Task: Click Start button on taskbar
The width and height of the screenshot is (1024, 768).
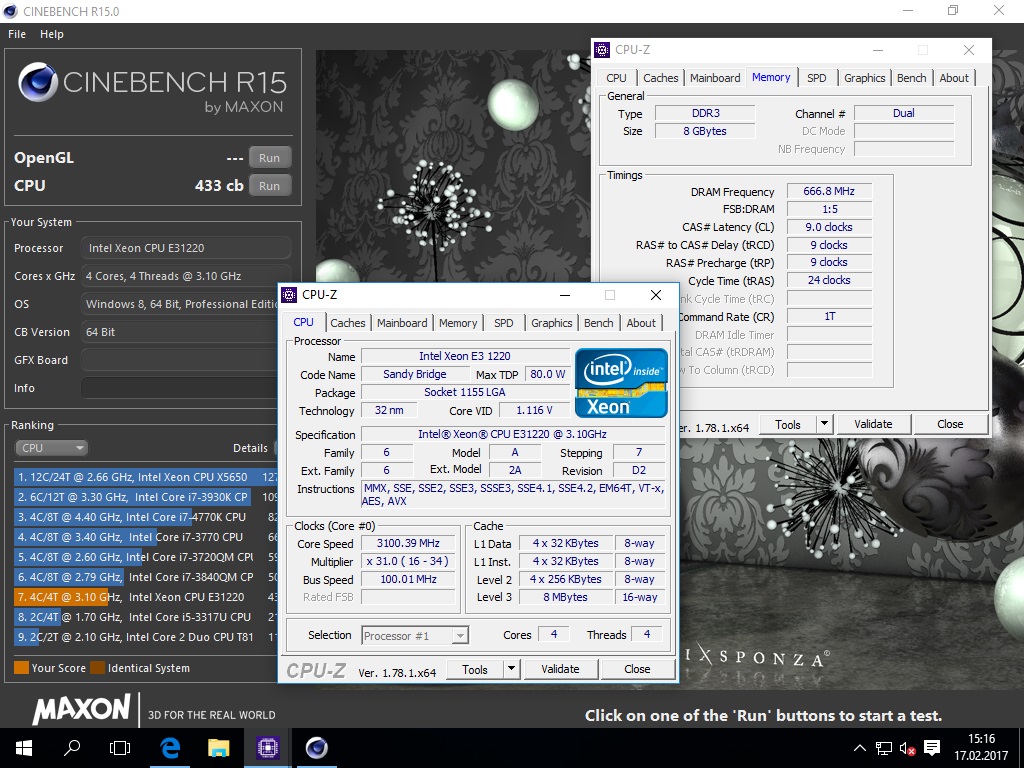Action: click(x=24, y=748)
